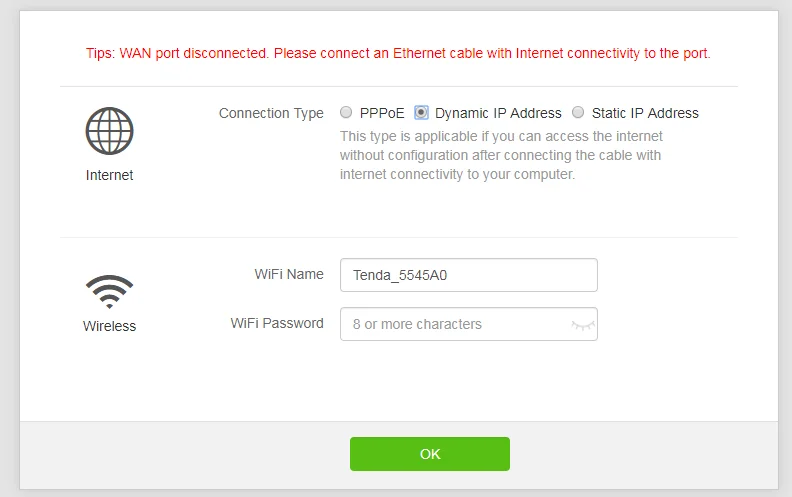Click the PPPoE label text

pyautogui.click(x=382, y=113)
